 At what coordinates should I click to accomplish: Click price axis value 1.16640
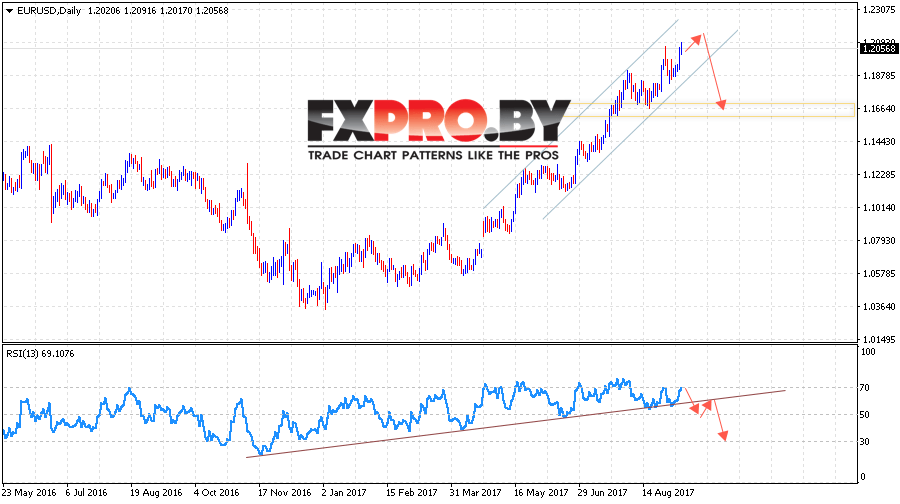[879, 108]
